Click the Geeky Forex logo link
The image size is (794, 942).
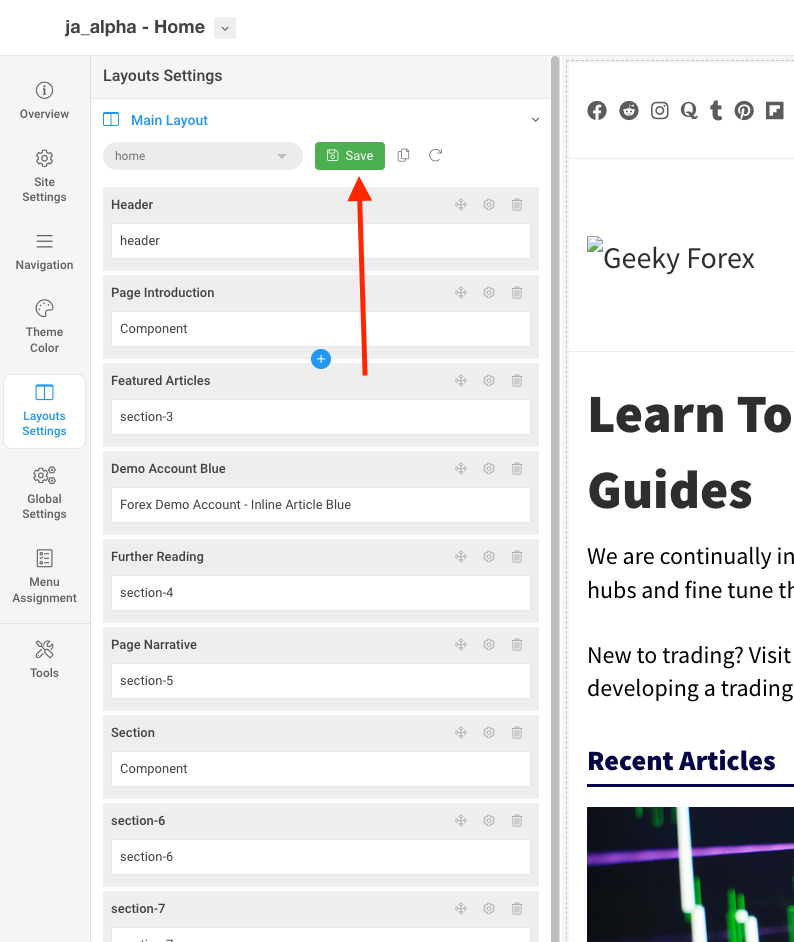(x=671, y=257)
